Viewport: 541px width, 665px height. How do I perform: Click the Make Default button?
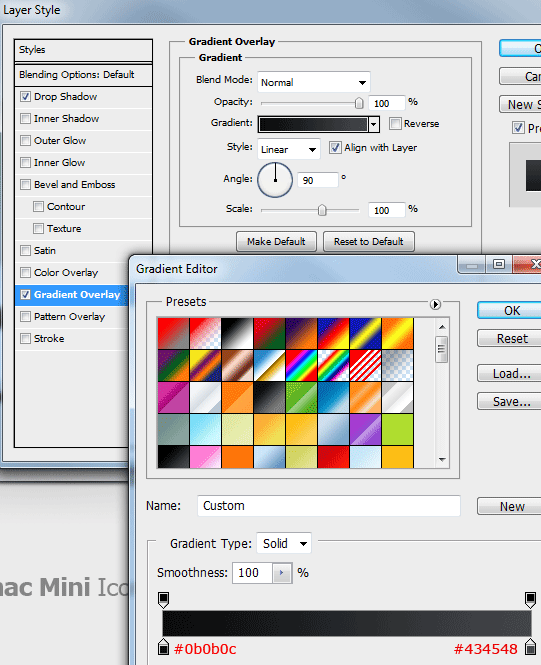pos(276,242)
